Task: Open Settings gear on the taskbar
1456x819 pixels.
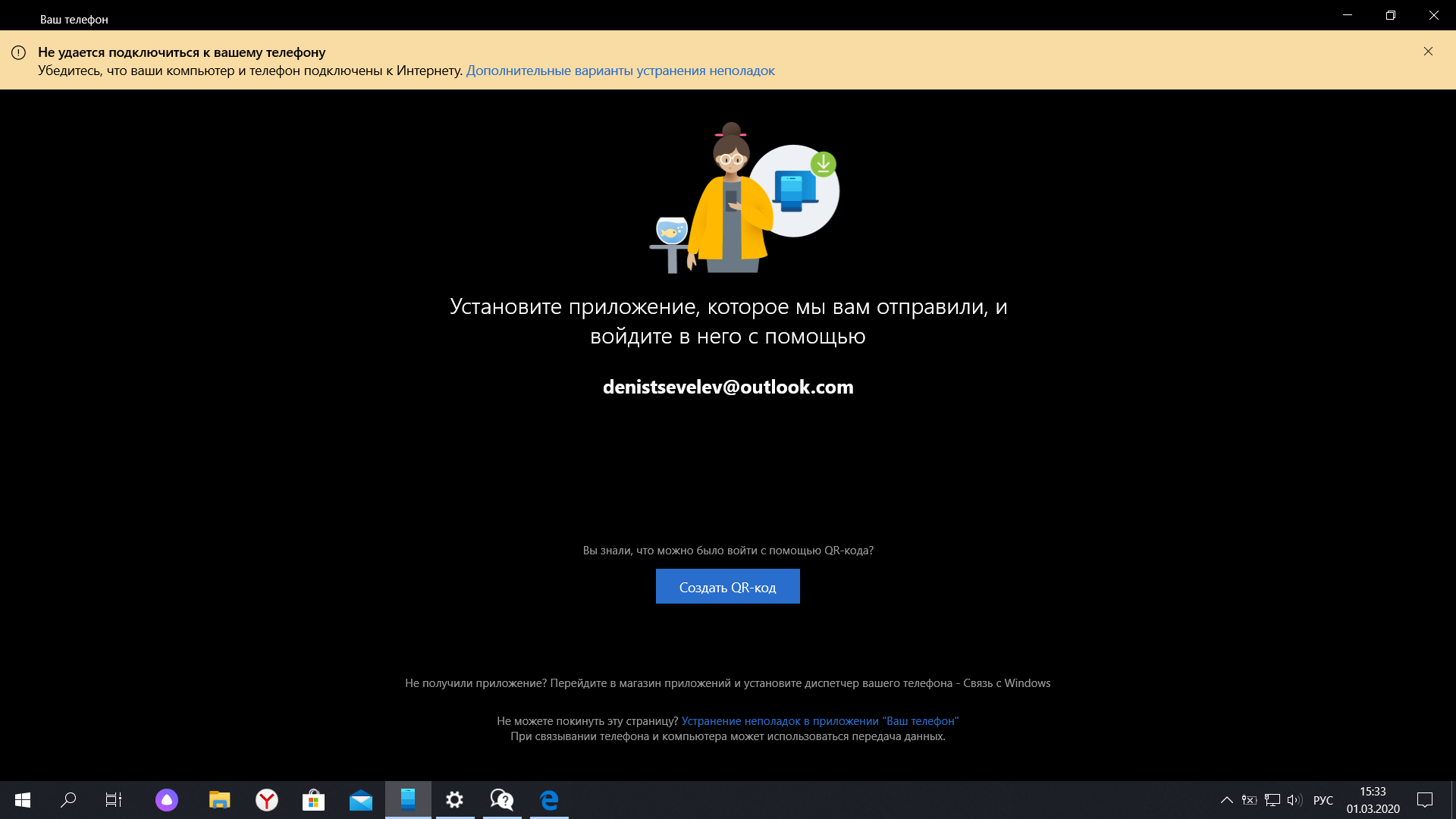Action: 455,800
